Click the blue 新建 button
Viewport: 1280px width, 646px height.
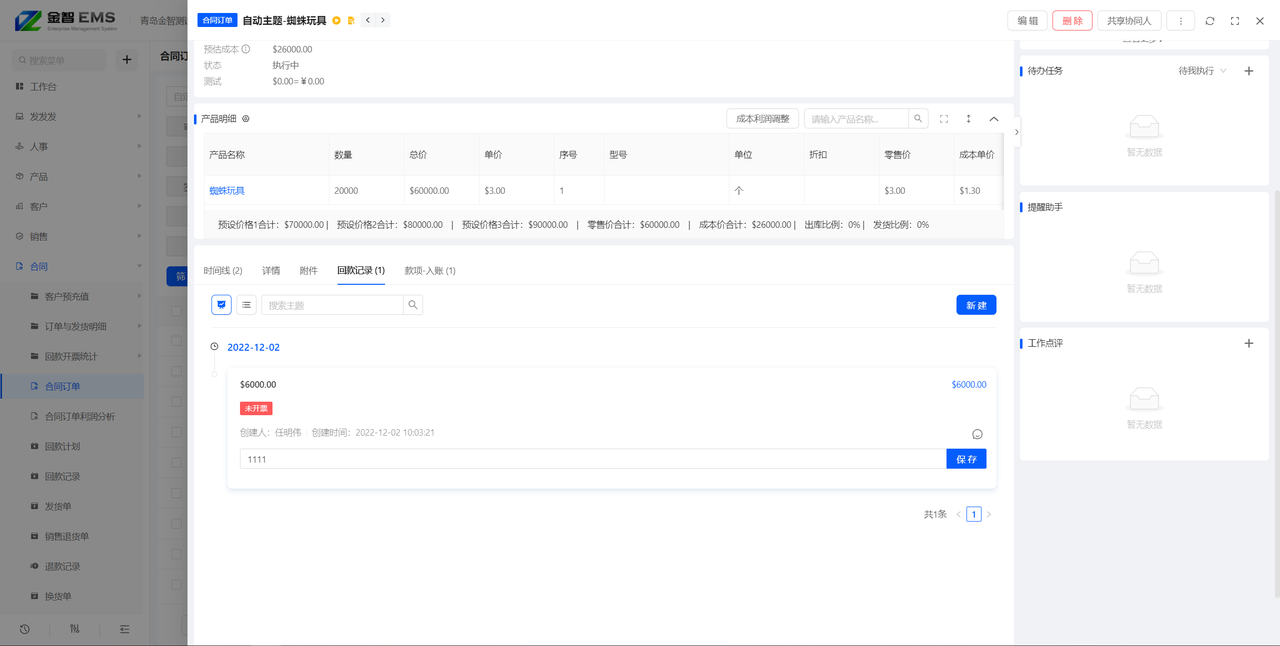[976, 305]
